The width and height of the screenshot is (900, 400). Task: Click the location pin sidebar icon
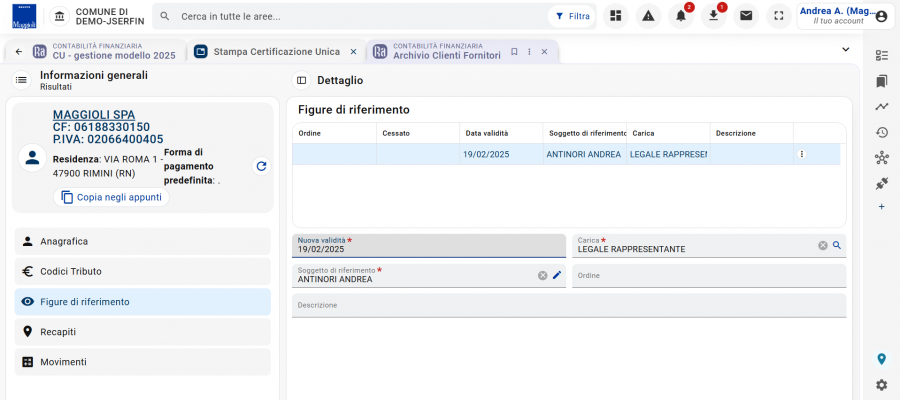coord(882,359)
